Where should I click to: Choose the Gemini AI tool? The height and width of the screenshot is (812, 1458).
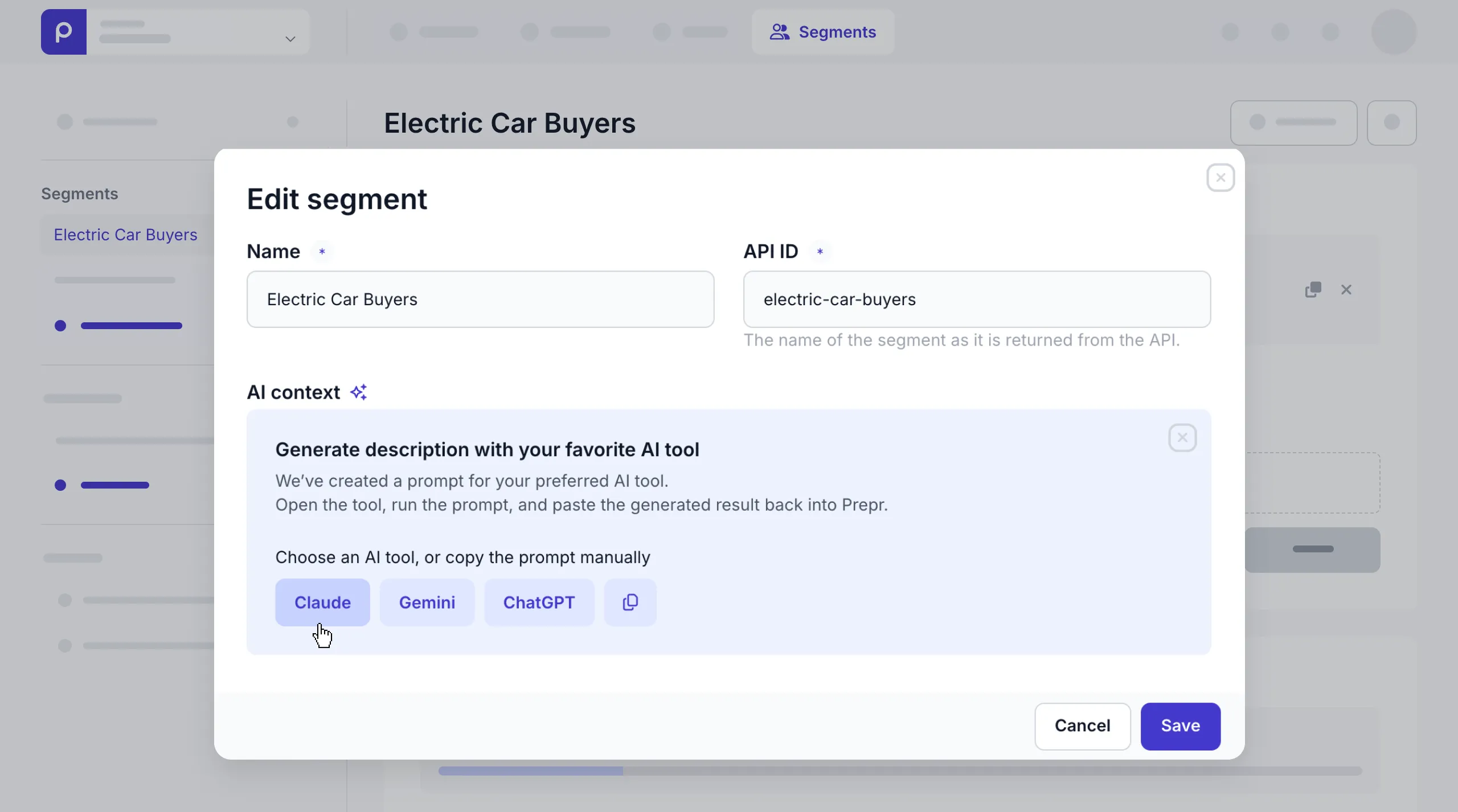[427, 602]
